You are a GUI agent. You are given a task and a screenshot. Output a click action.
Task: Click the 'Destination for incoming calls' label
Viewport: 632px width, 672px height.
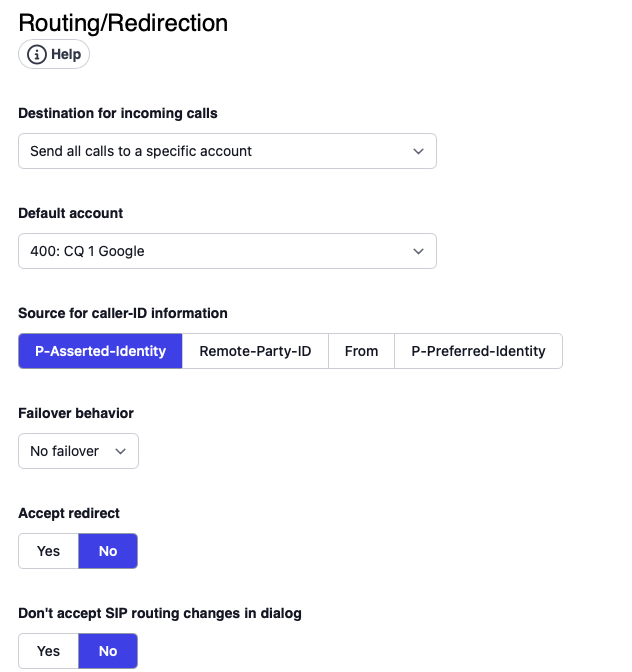point(118,113)
